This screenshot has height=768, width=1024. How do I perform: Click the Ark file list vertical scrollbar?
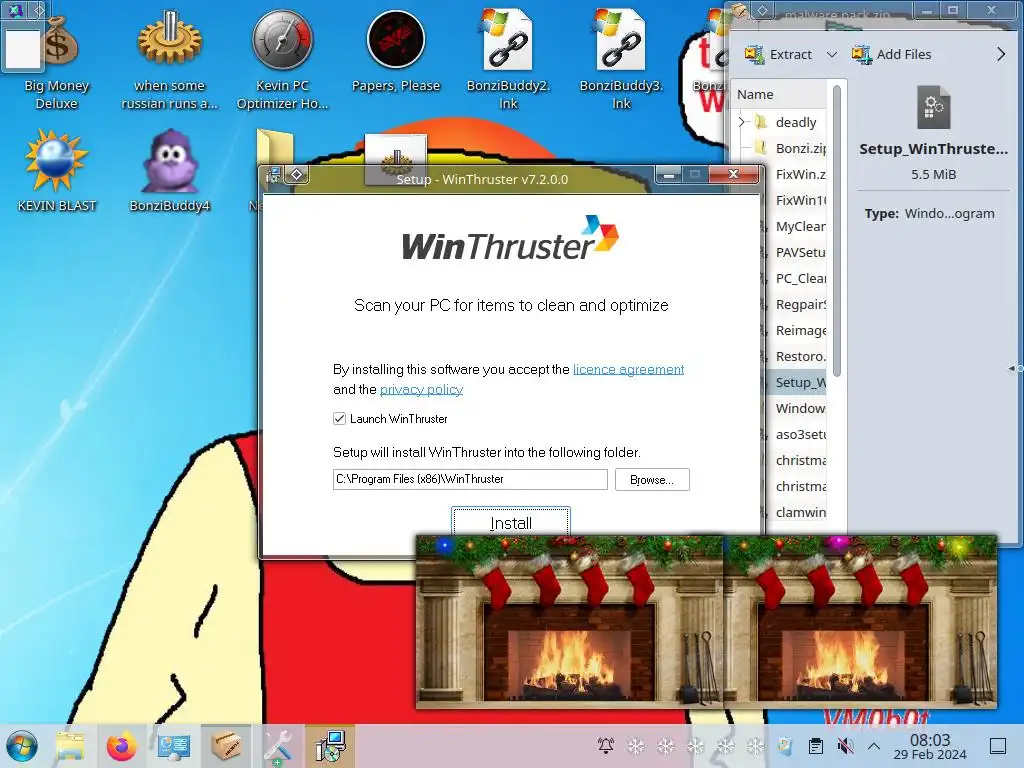pos(837,229)
